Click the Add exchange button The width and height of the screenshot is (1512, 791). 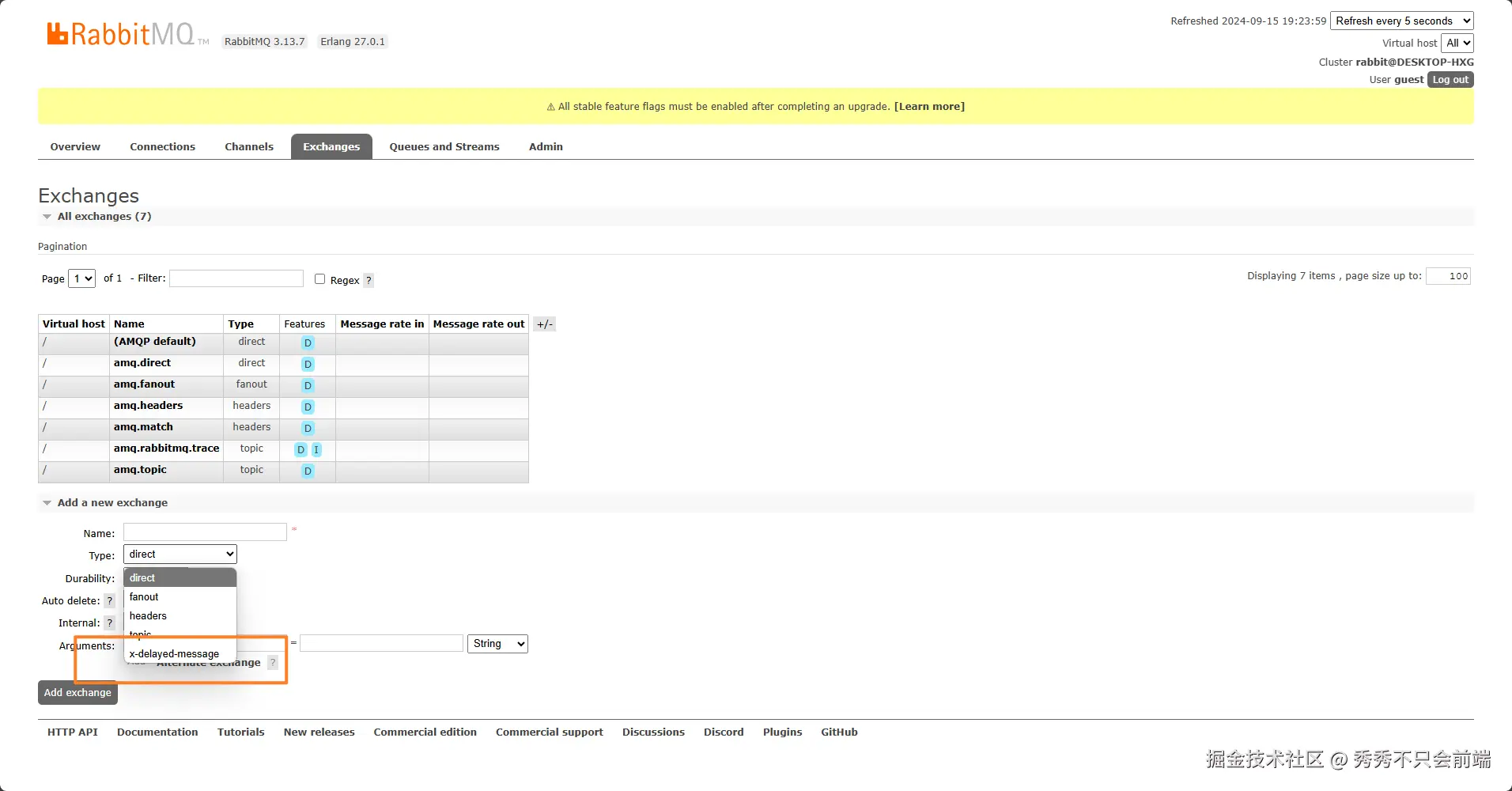coord(77,693)
